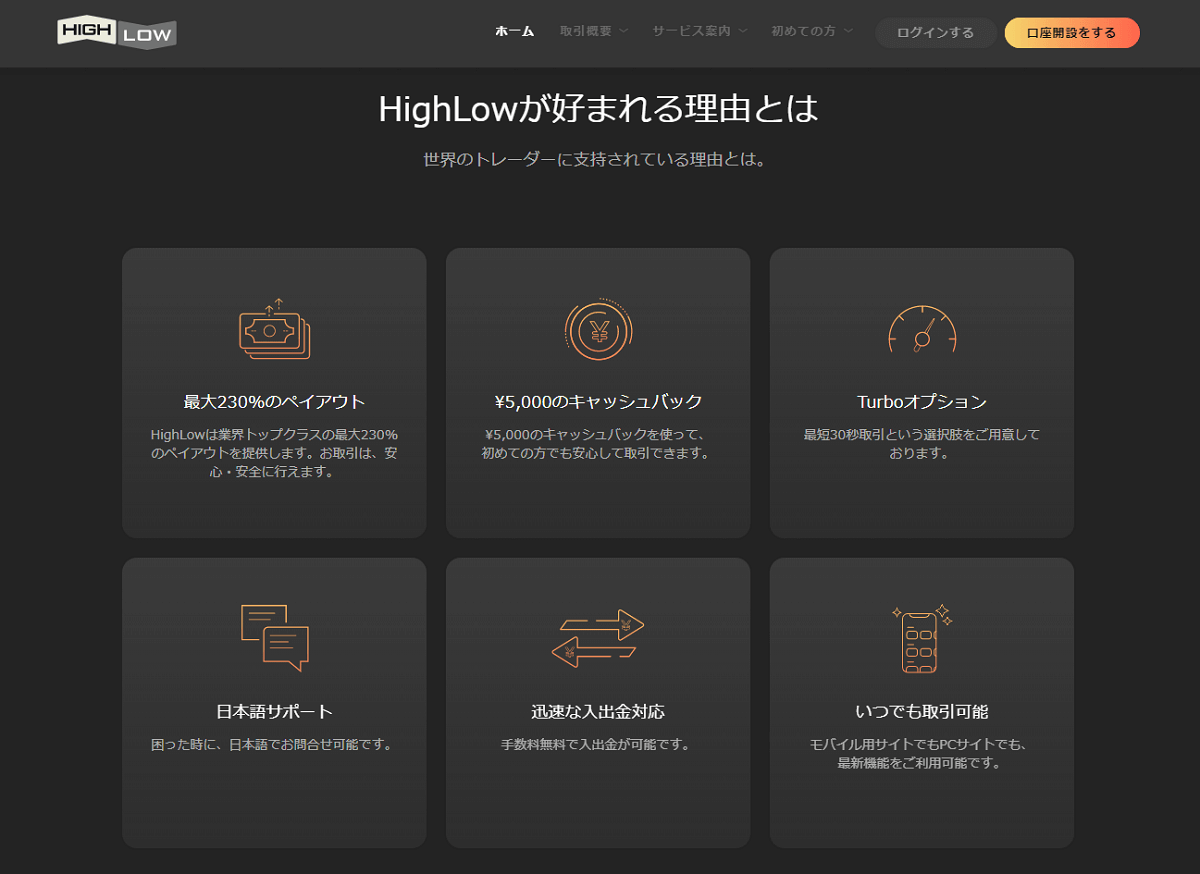1200x874 pixels.
Task: Select the 最大230%のペイアウト heading
Action: coord(275,402)
